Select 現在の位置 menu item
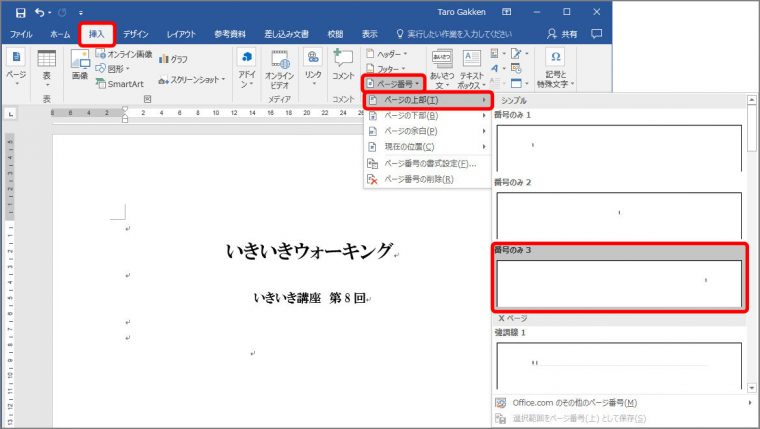This screenshot has width=760, height=429. tap(428, 146)
